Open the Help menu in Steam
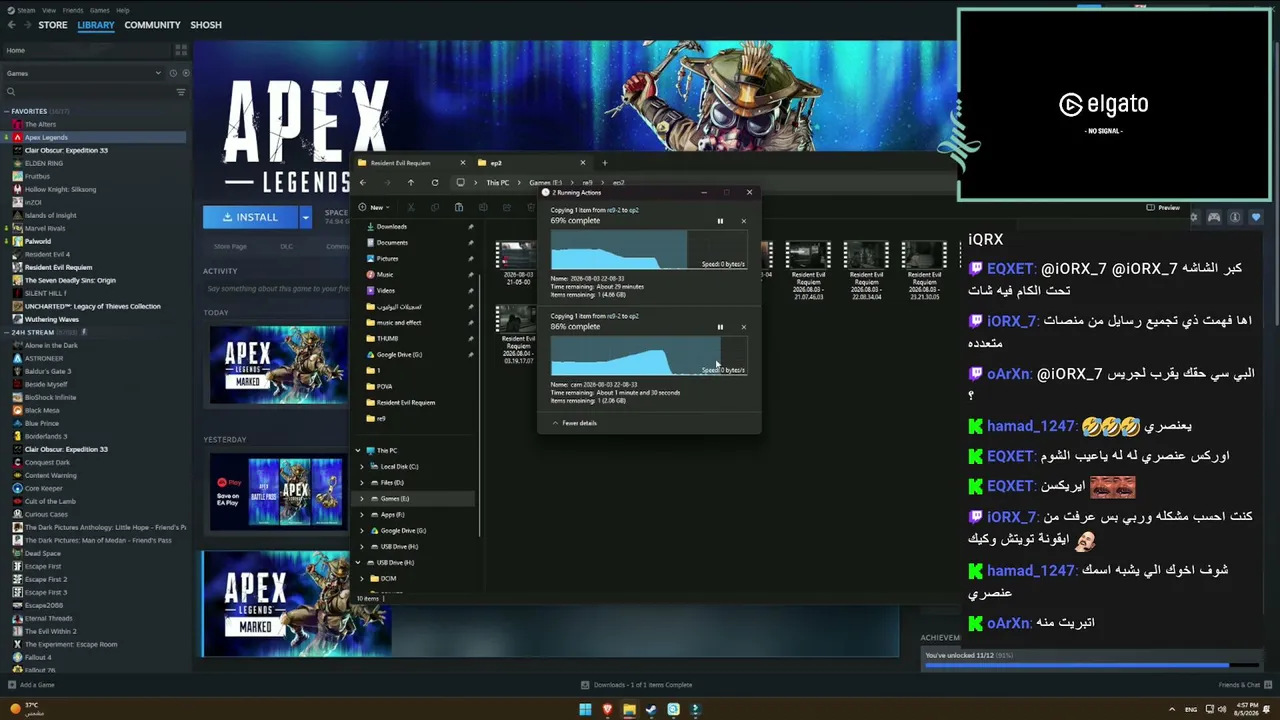 (122, 10)
